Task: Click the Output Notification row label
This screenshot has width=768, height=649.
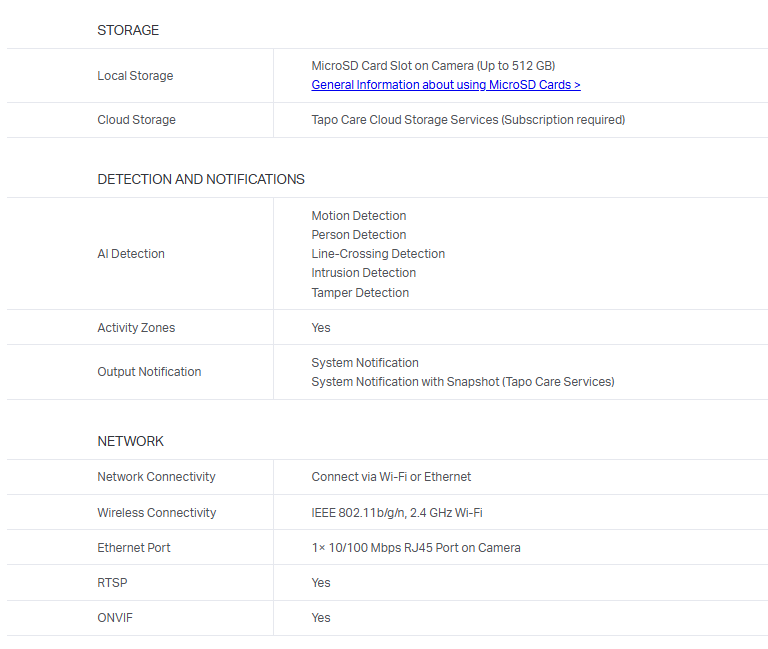Action: tap(149, 372)
